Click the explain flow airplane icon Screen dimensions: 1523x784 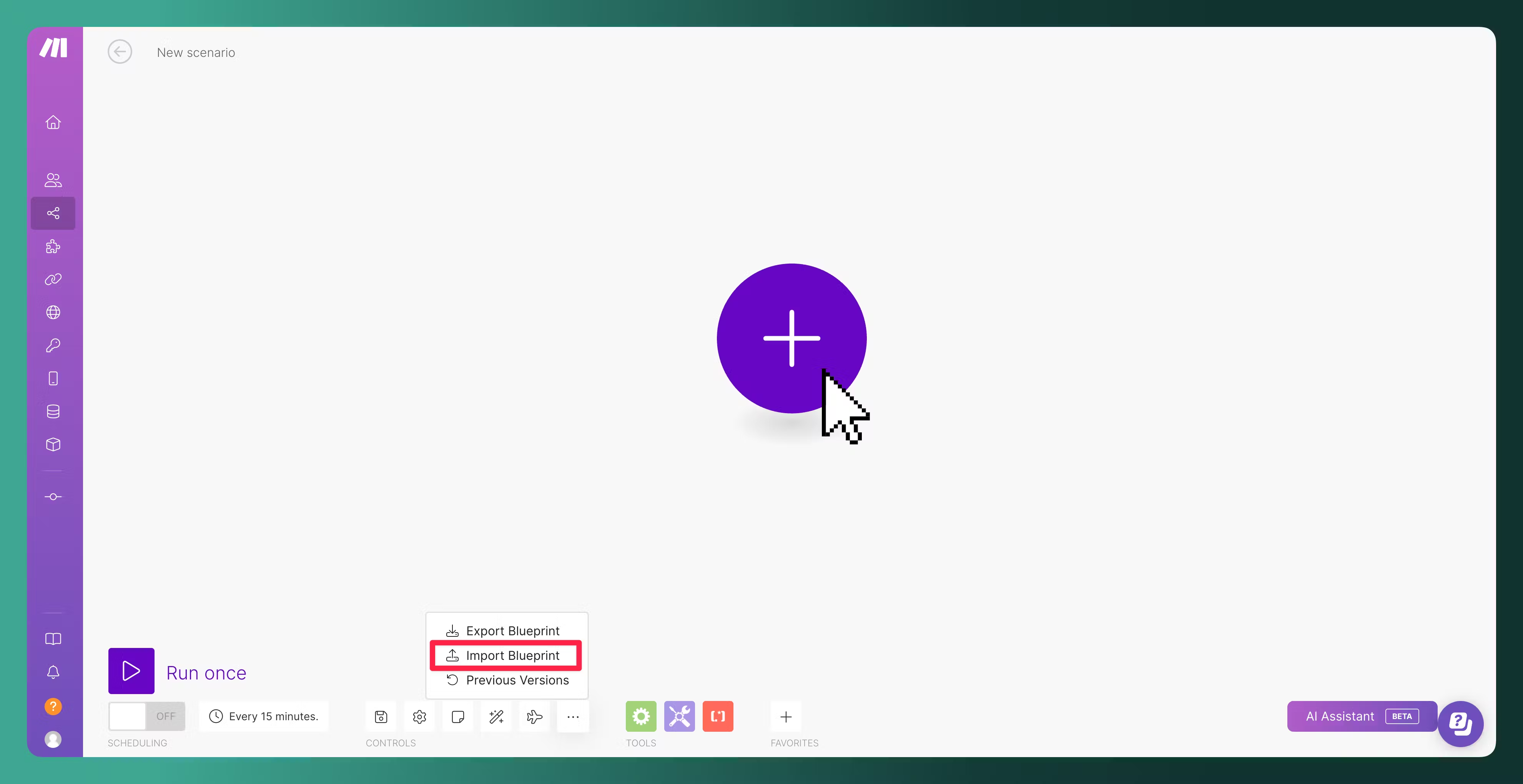(534, 717)
